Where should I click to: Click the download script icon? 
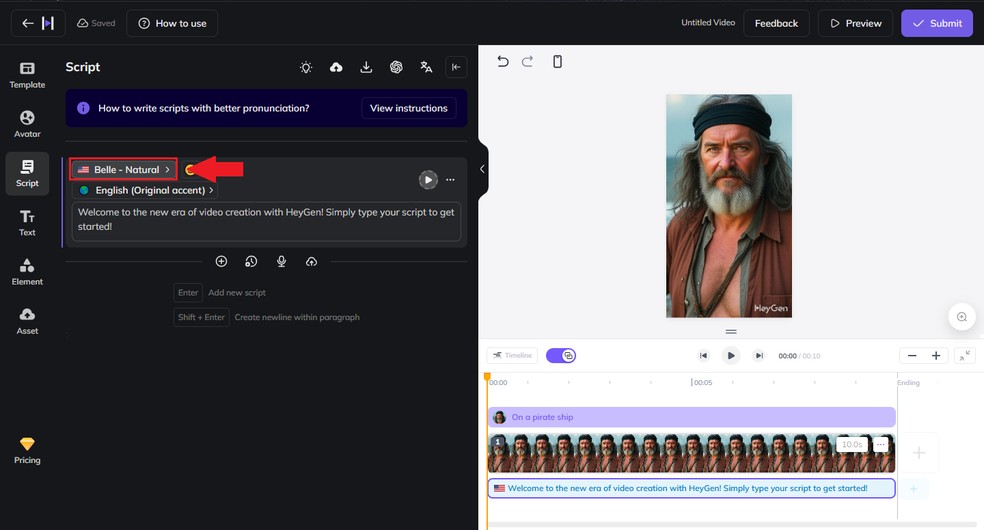pyautogui.click(x=366, y=67)
